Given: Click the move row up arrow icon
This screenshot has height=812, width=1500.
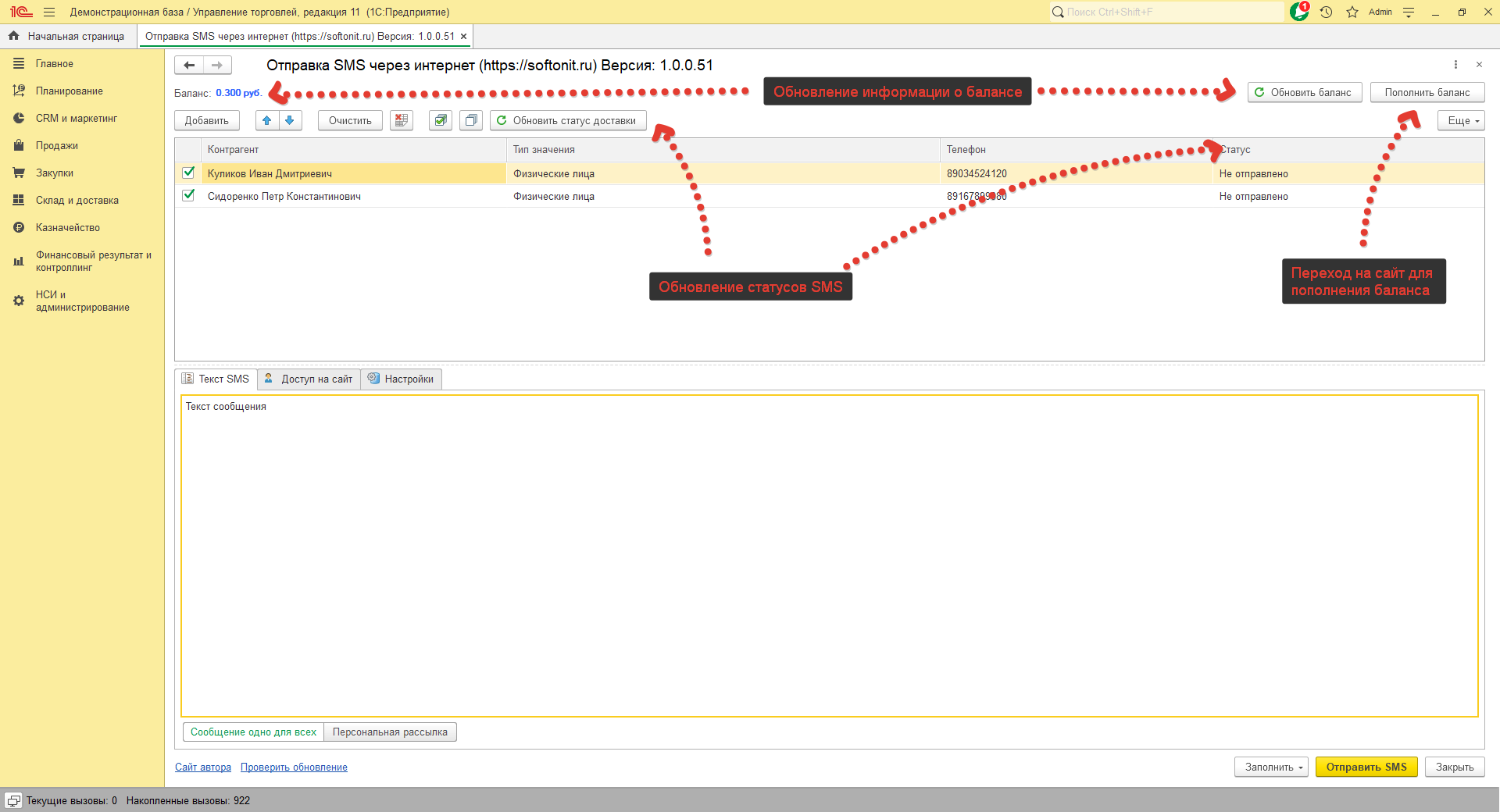Looking at the screenshot, I should pos(267,120).
